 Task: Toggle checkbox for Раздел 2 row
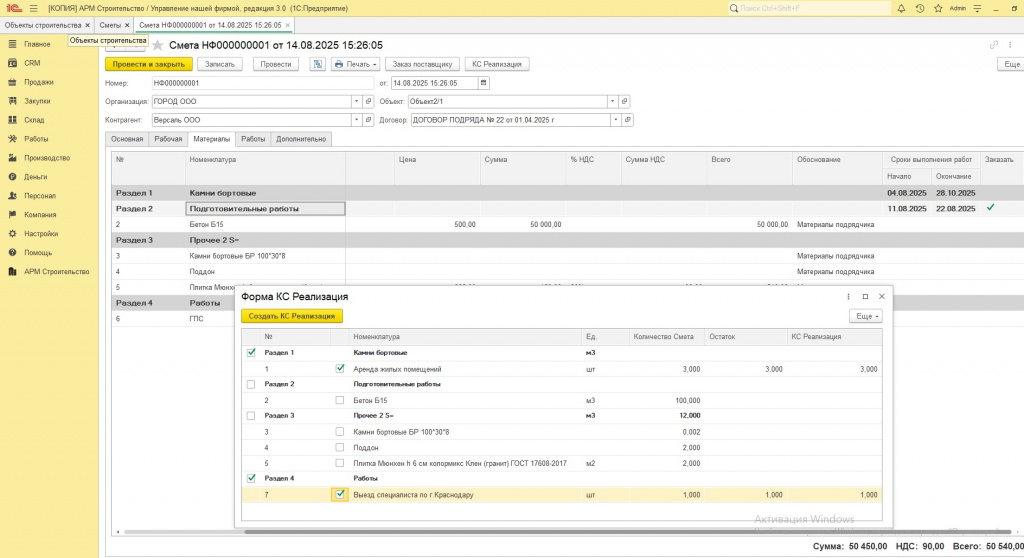point(250,384)
